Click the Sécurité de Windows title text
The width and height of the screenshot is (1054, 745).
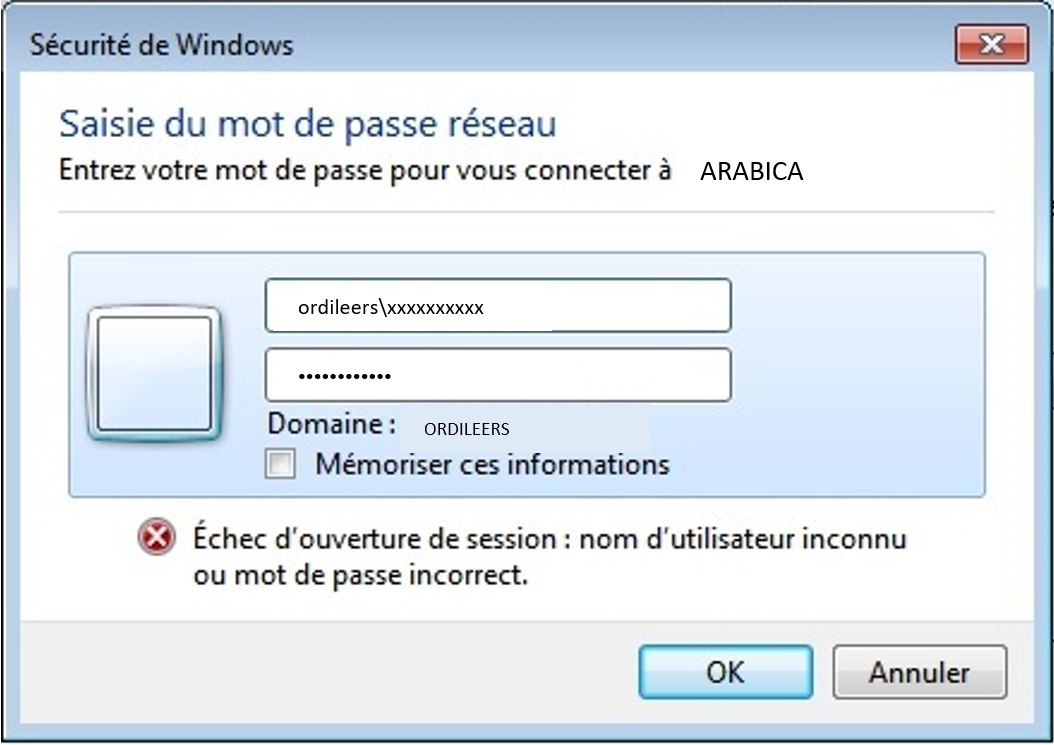(161, 45)
